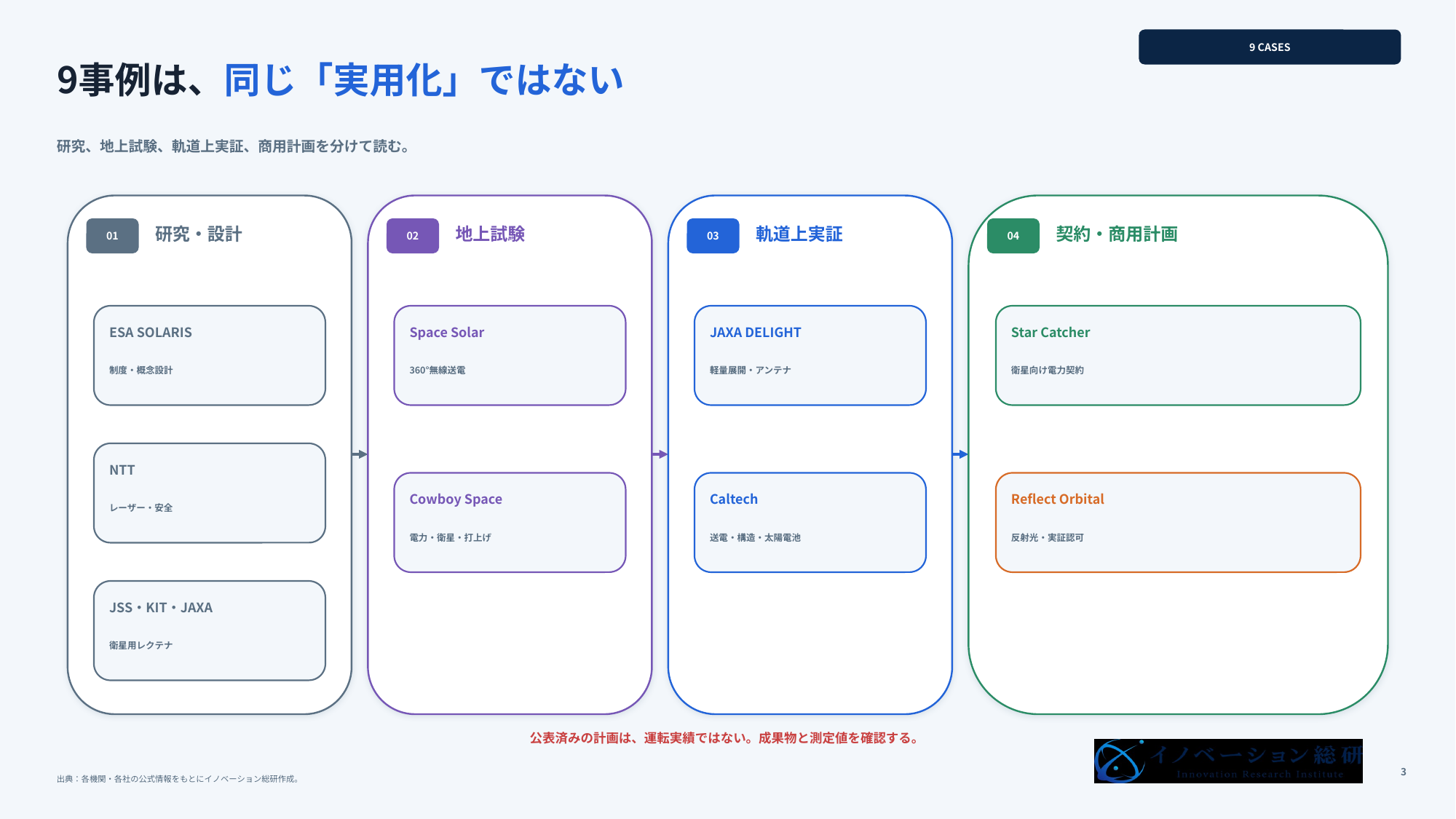The image size is (1456, 819).
Task: Click the "Space Solar" card title
Action: point(447,333)
